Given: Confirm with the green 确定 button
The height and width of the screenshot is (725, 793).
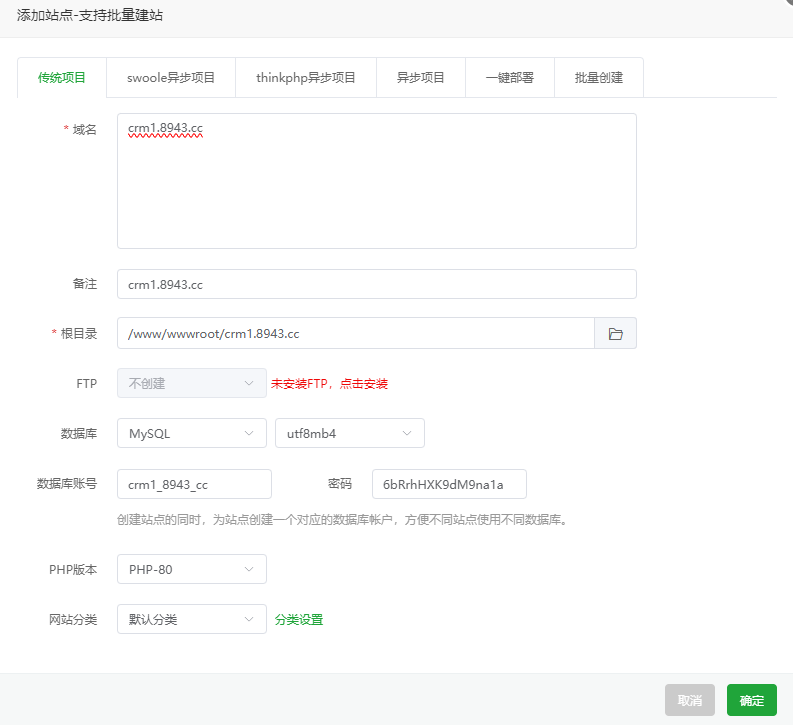Looking at the screenshot, I should pyautogui.click(x=752, y=700).
